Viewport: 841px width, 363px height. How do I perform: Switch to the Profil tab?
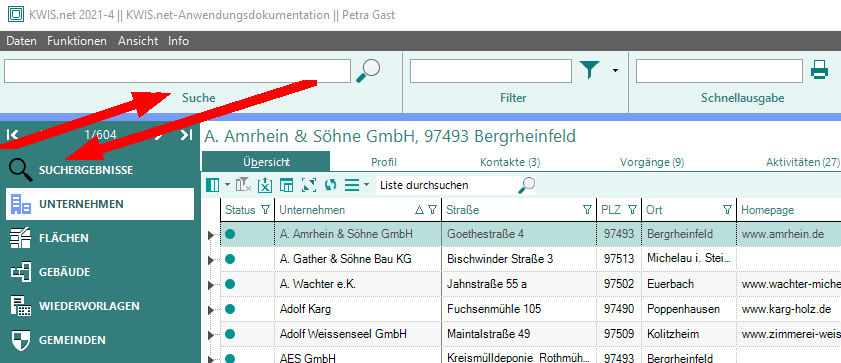click(384, 162)
